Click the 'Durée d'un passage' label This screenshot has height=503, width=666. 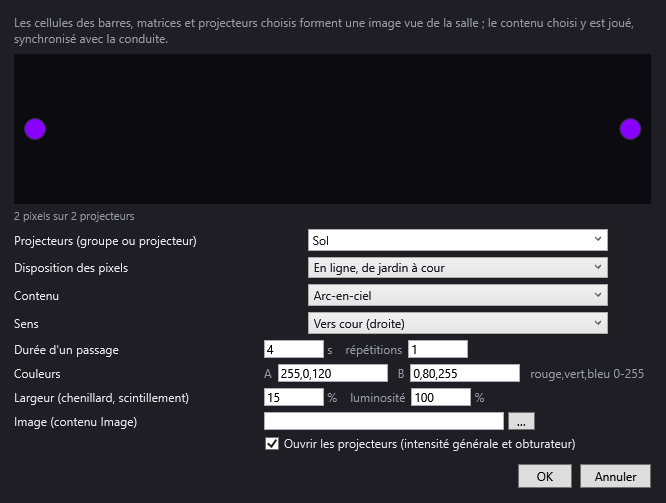point(66,350)
